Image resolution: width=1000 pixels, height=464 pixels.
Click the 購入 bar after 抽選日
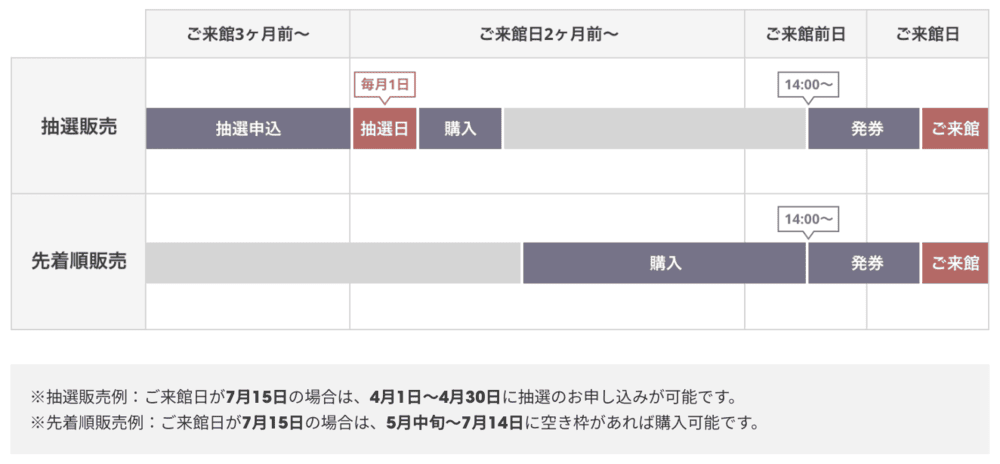point(460,129)
